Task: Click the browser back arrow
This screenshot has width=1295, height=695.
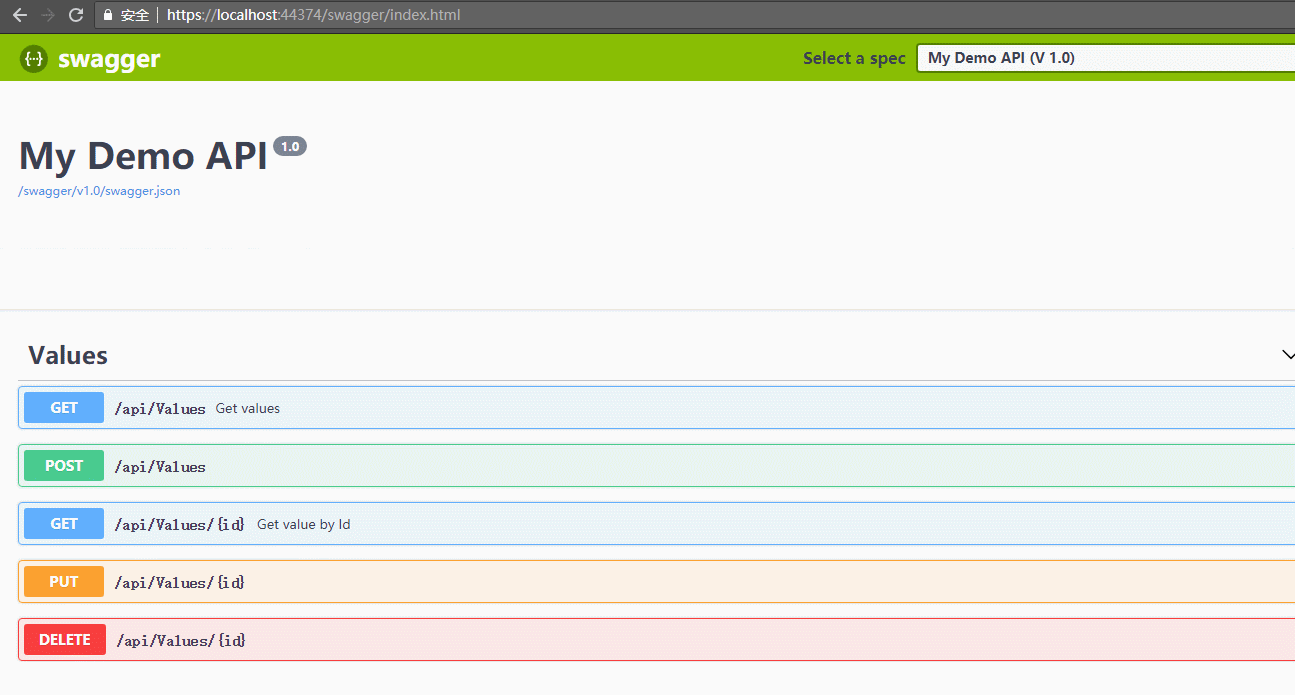Action: 19,15
